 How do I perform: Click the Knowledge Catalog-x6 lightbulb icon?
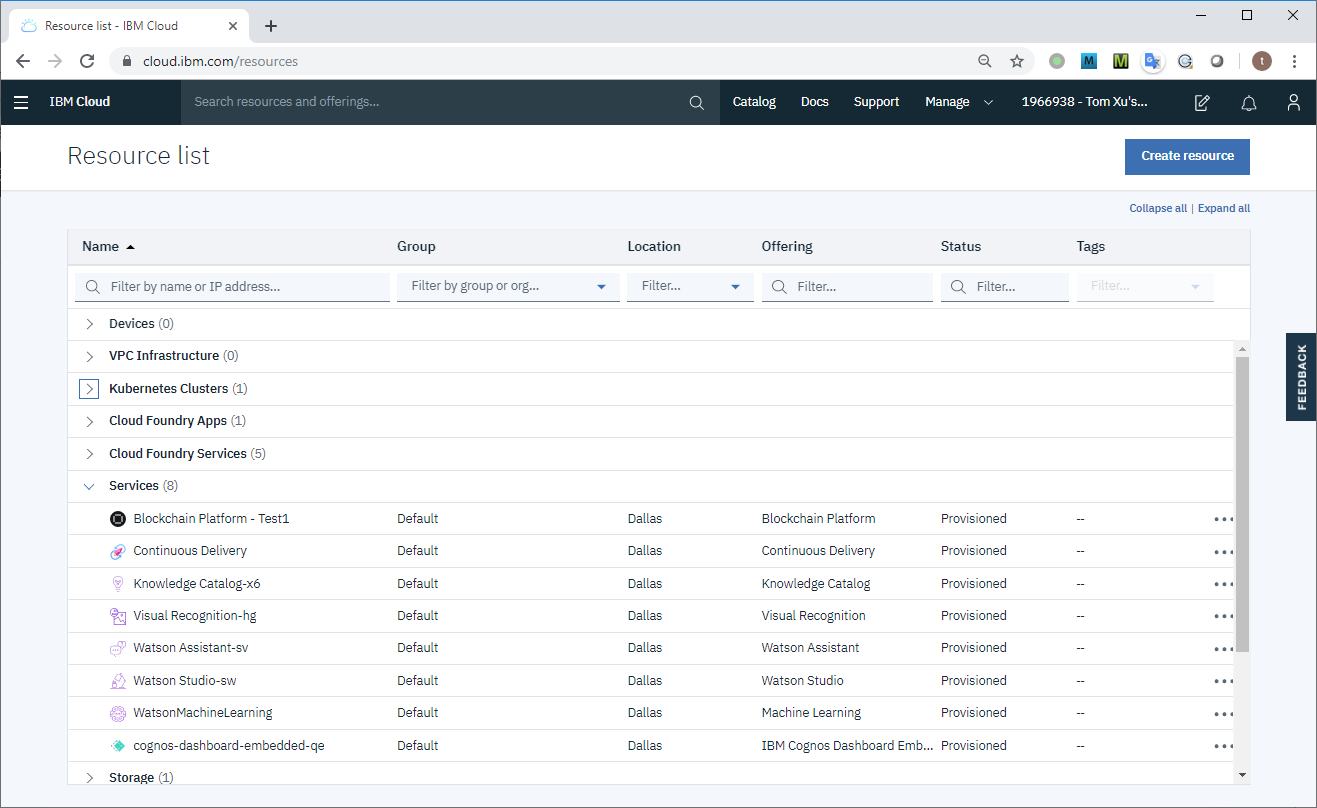pyautogui.click(x=117, y=583)
